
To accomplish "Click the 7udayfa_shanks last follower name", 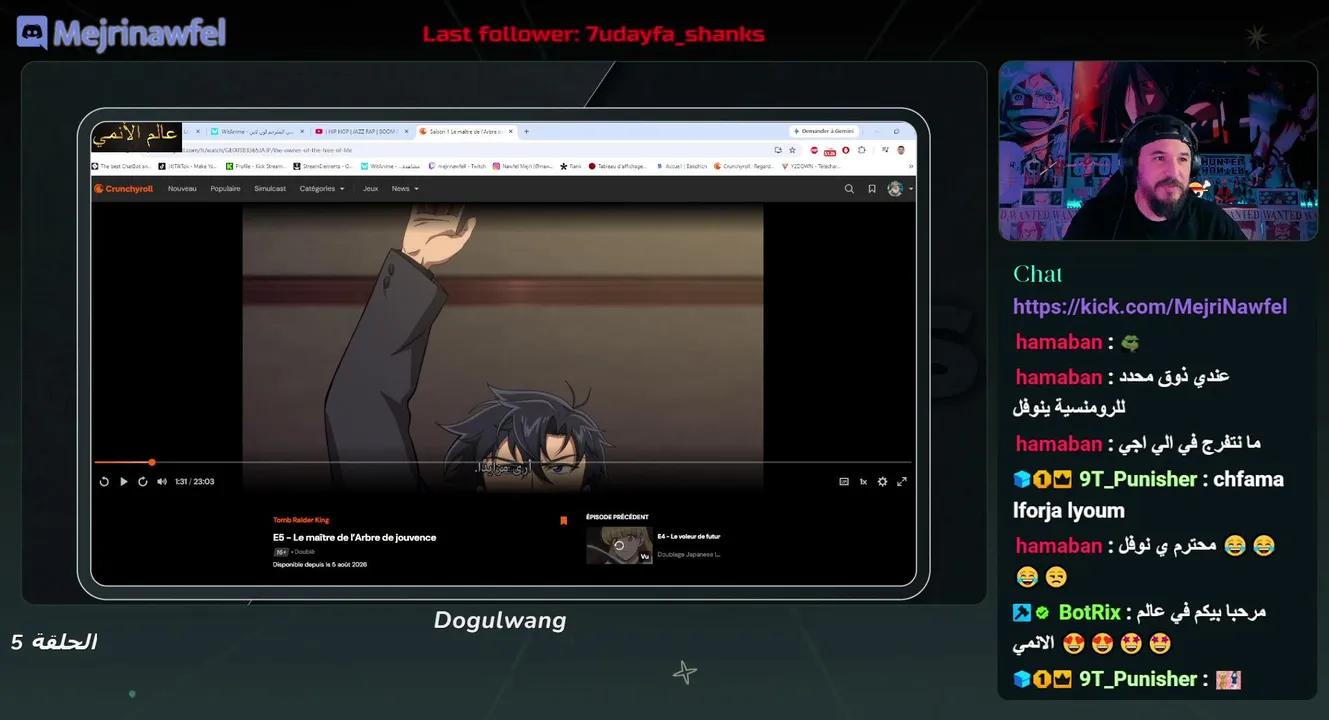I will click(x=676, y=34).
